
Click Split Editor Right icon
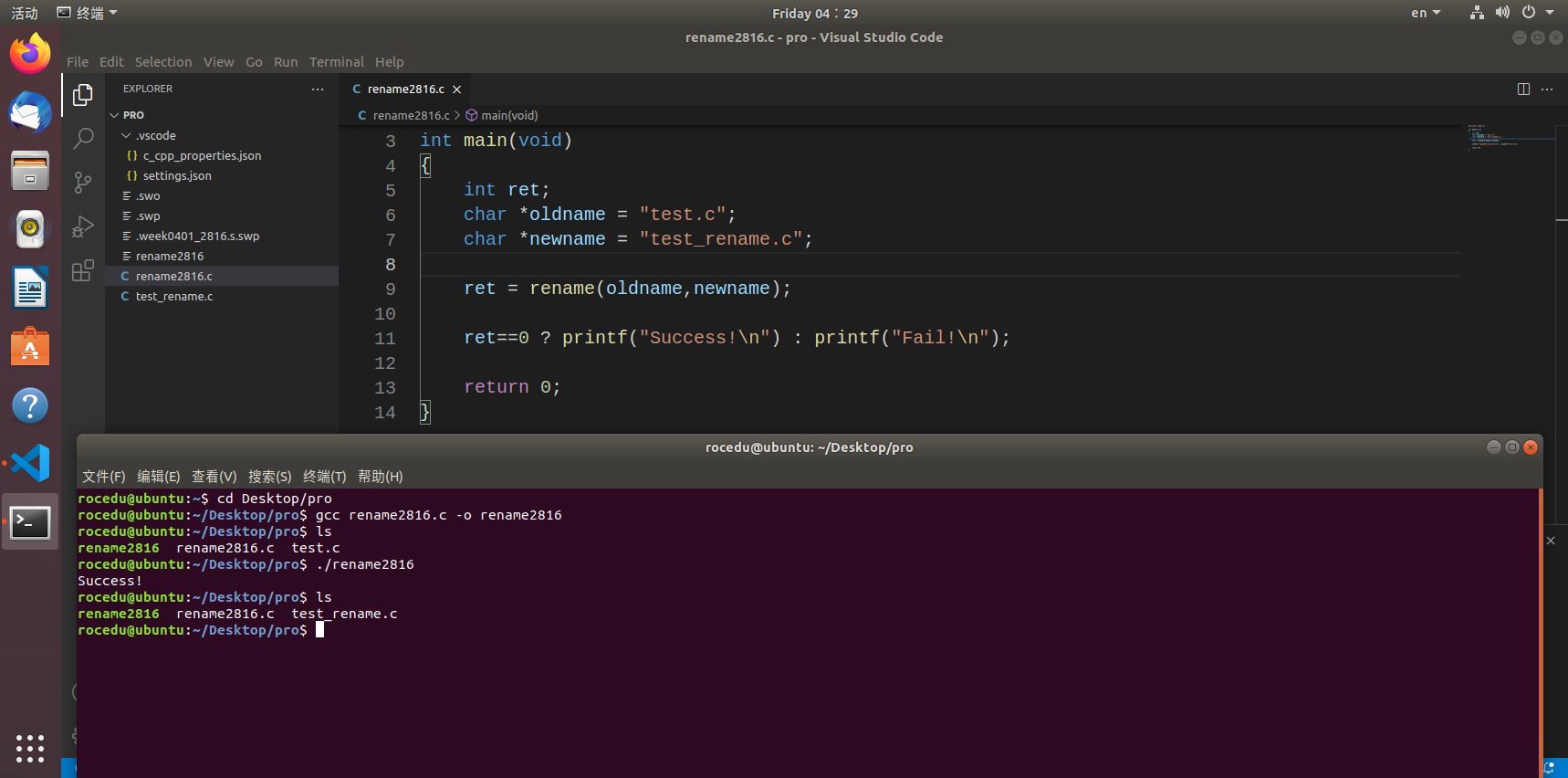(x=1523, y=89)
